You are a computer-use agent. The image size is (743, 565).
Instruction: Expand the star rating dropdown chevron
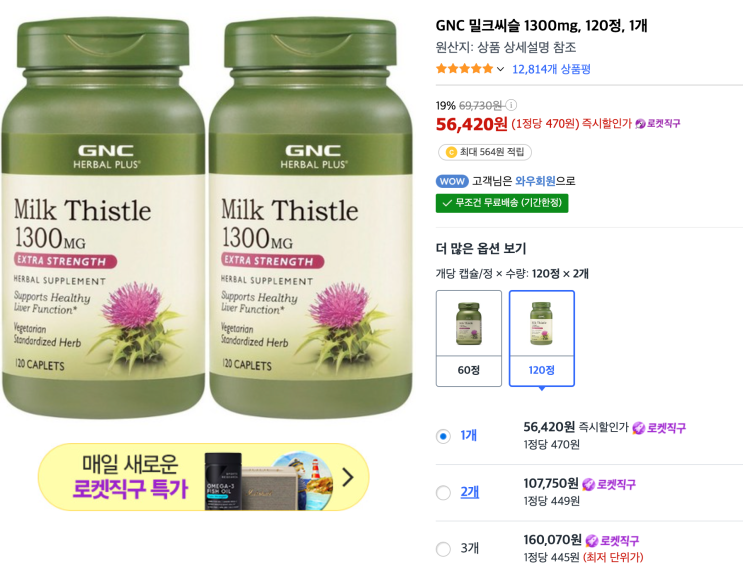tap(500, 69)
